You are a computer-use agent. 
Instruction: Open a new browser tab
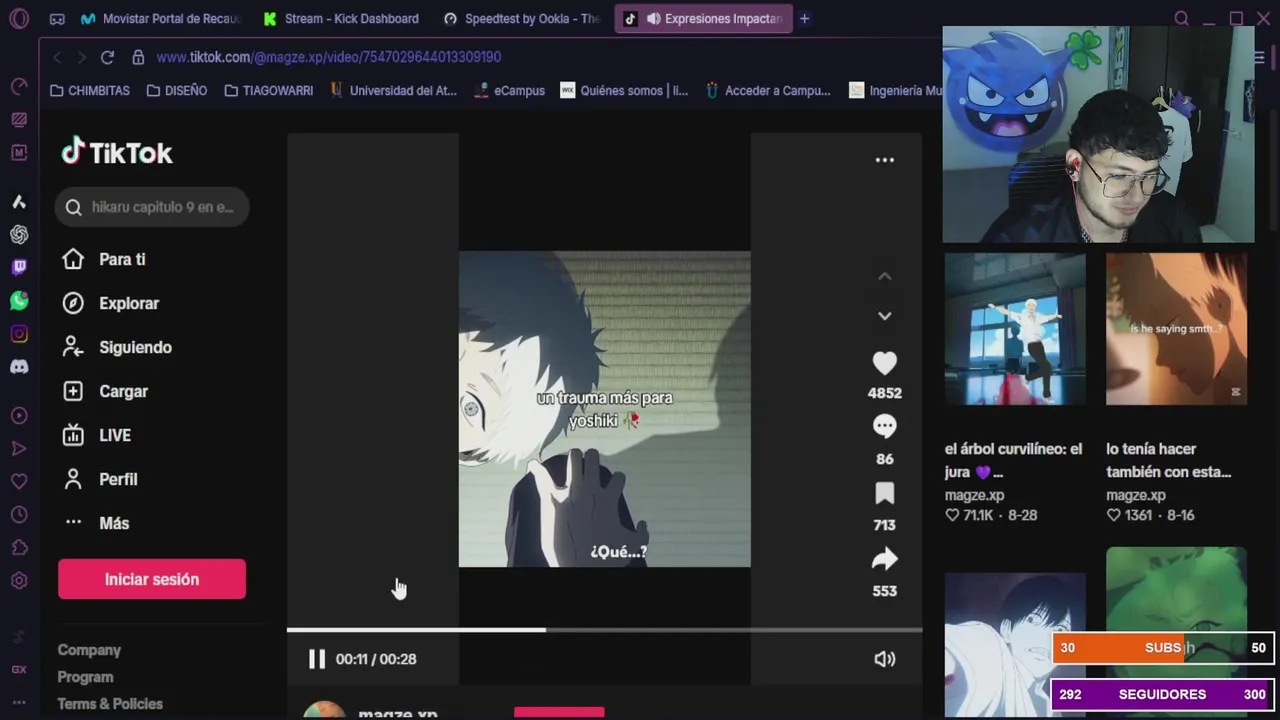(x=804, y=18)
